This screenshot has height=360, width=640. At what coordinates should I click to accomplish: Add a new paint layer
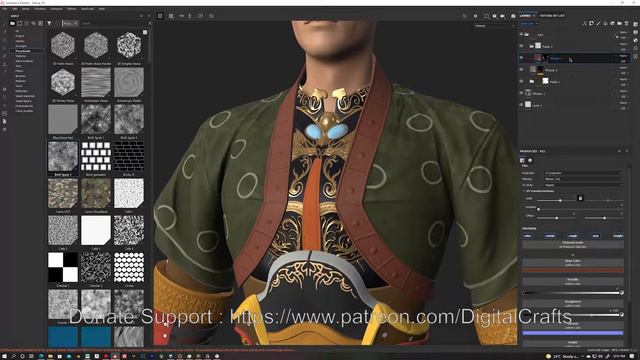pos(598,24)
